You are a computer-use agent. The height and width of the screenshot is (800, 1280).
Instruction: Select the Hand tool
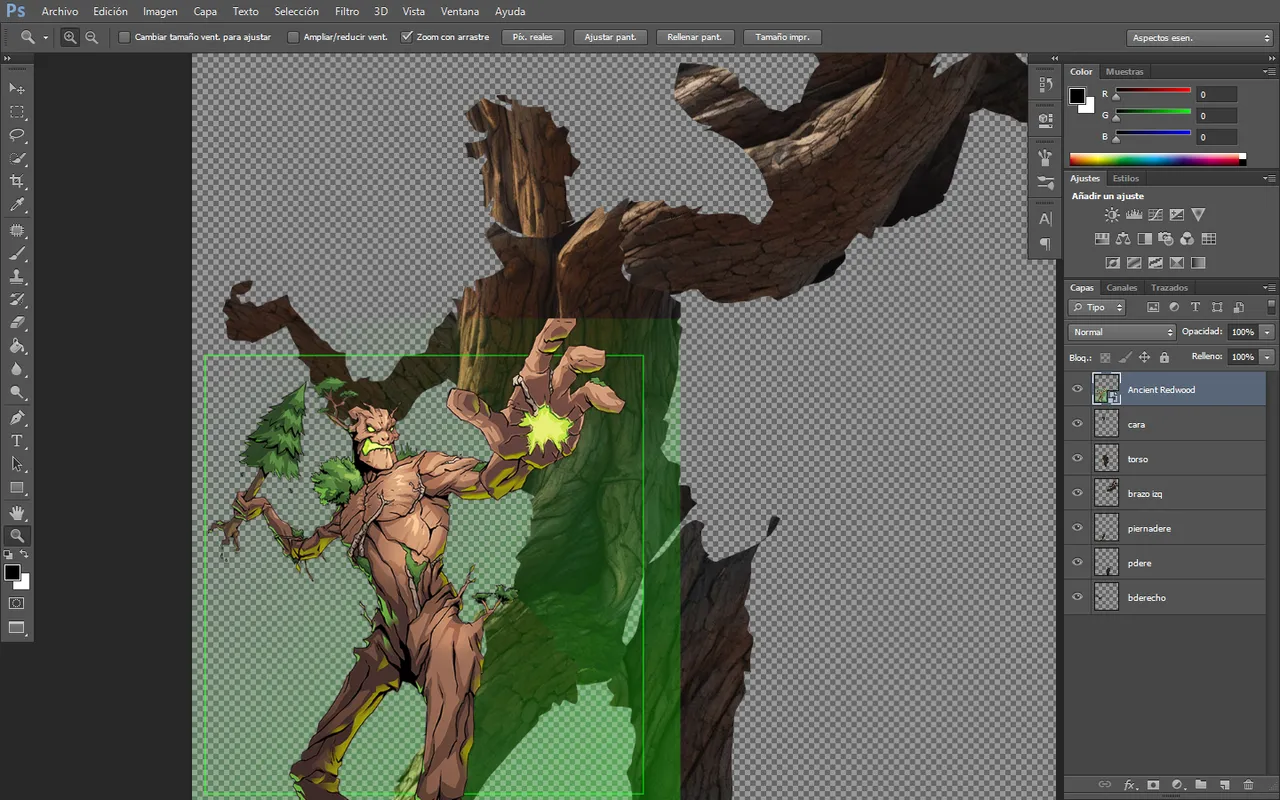click(x=17, y=512)
